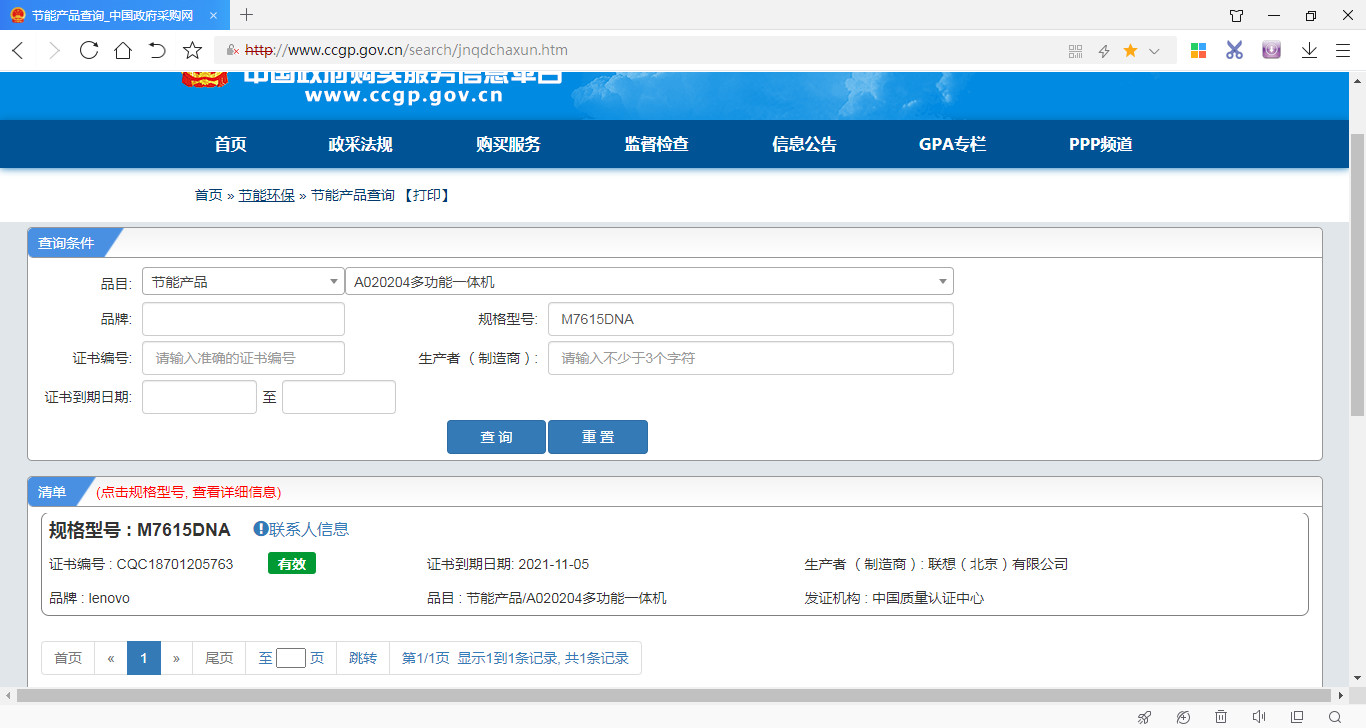This screenshot has width=1366, height=728.
Task: Open 购买服务 in the navigation bar
Action: [x=508, y=144]
